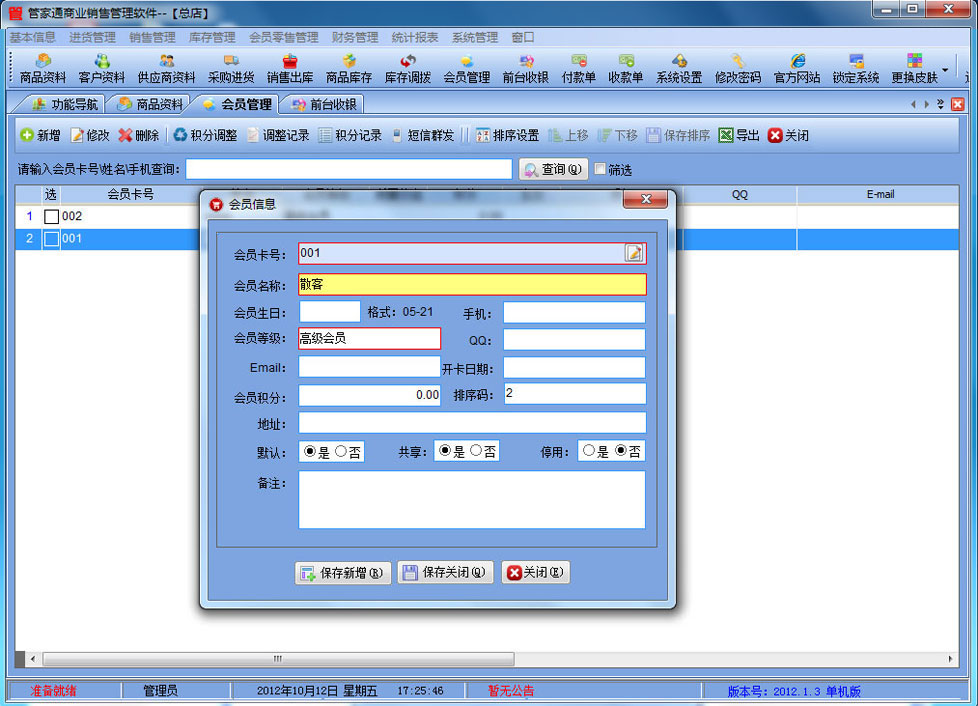Image resolution: width=978 pixels, height=706 pixels.
Task: Click 导出 to Excel
Action: 739,135
